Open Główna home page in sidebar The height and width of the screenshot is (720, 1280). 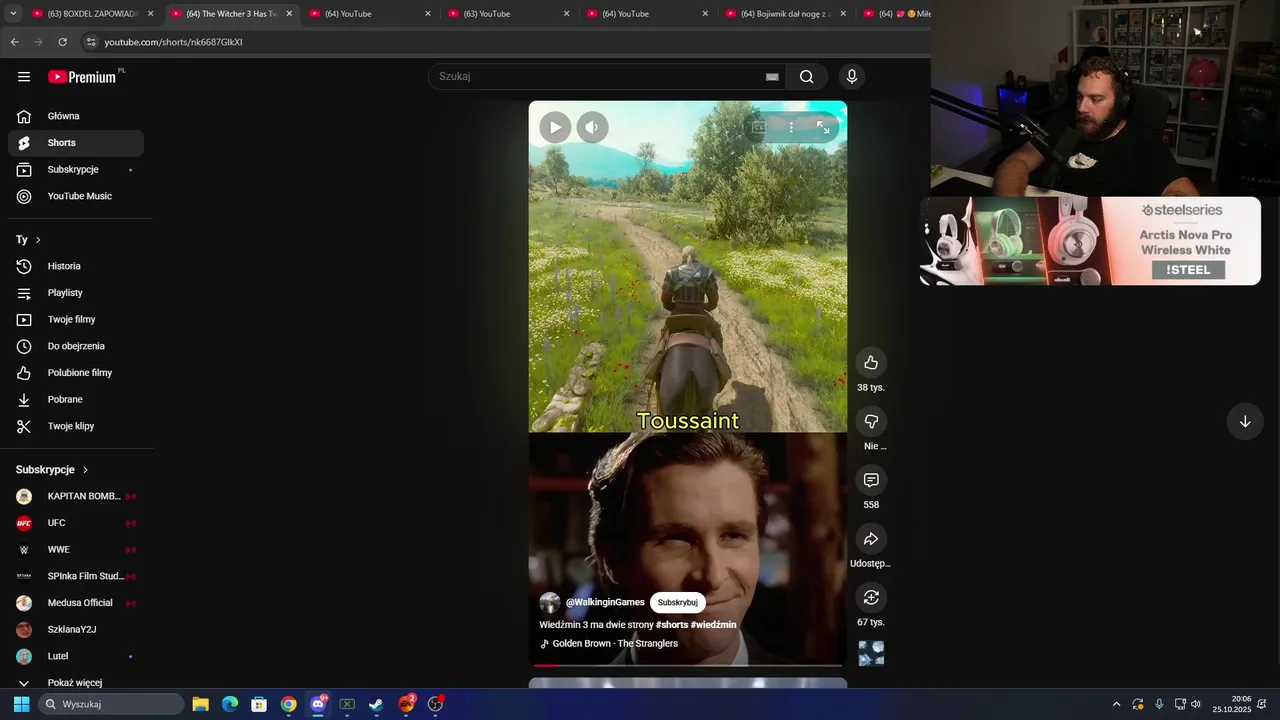click(76, 116)
